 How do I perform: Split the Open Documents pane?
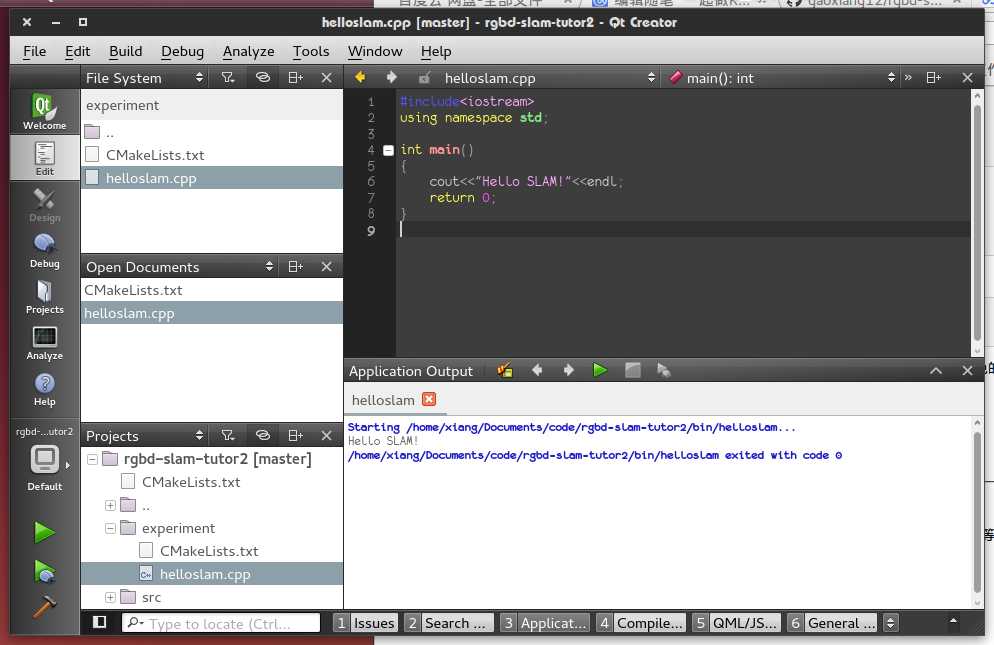[x=295, y=266]
